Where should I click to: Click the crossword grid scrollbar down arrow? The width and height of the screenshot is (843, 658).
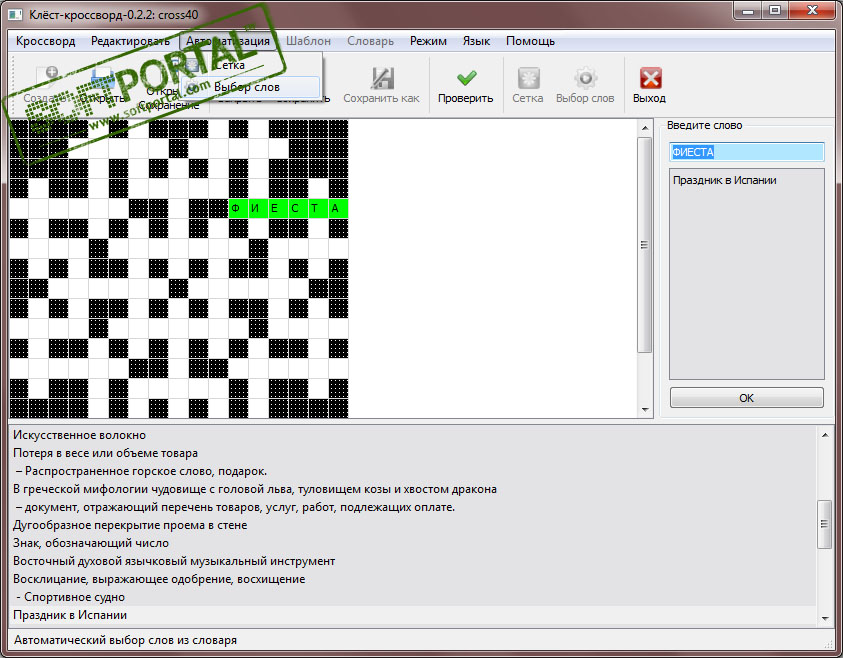(645, 410)
